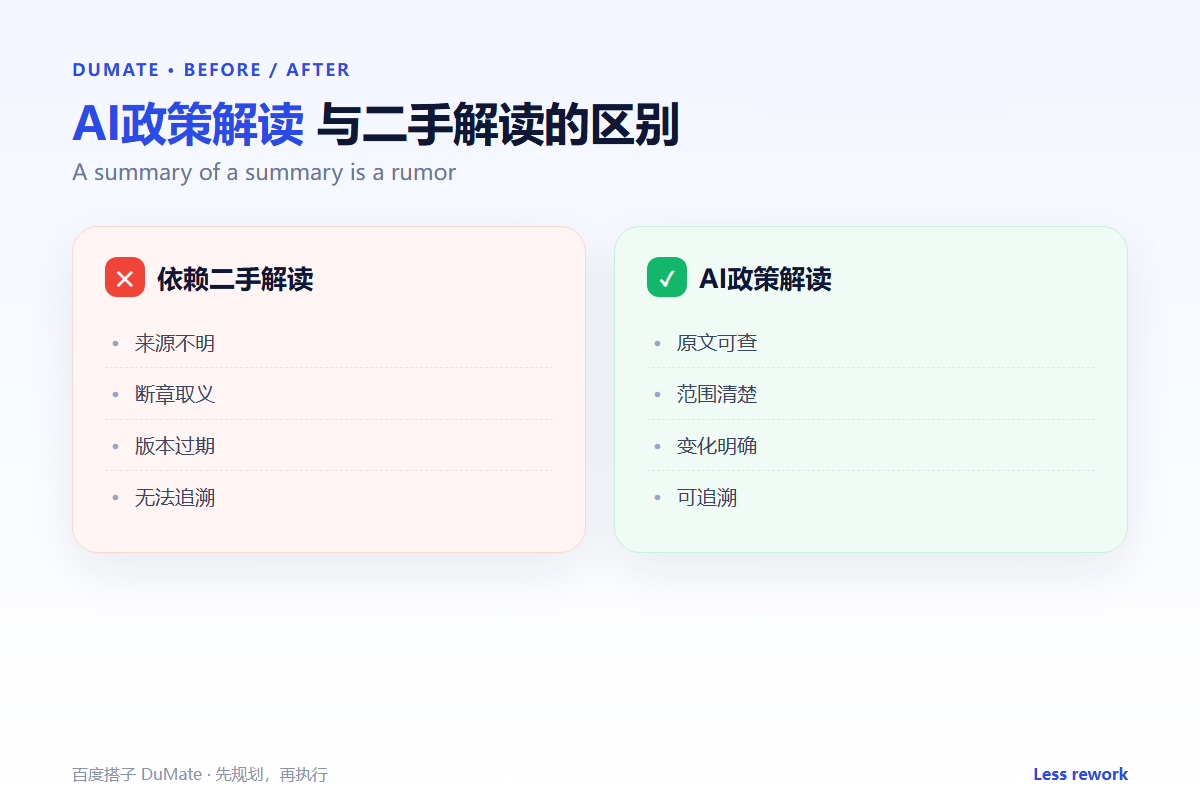Click the blue title text AI政策解读
This screenshot has width=1200, height=800.
point(188,125)
